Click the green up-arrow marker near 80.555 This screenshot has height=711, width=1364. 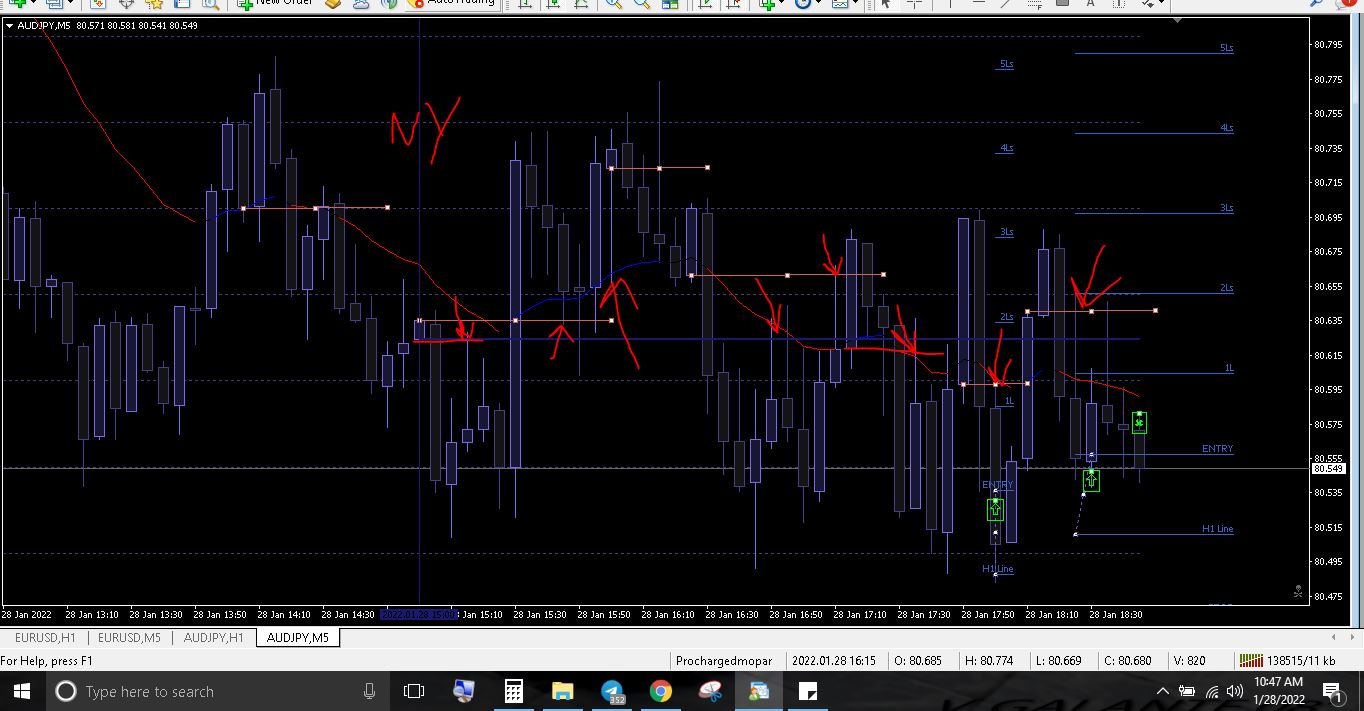point(1091,481)
